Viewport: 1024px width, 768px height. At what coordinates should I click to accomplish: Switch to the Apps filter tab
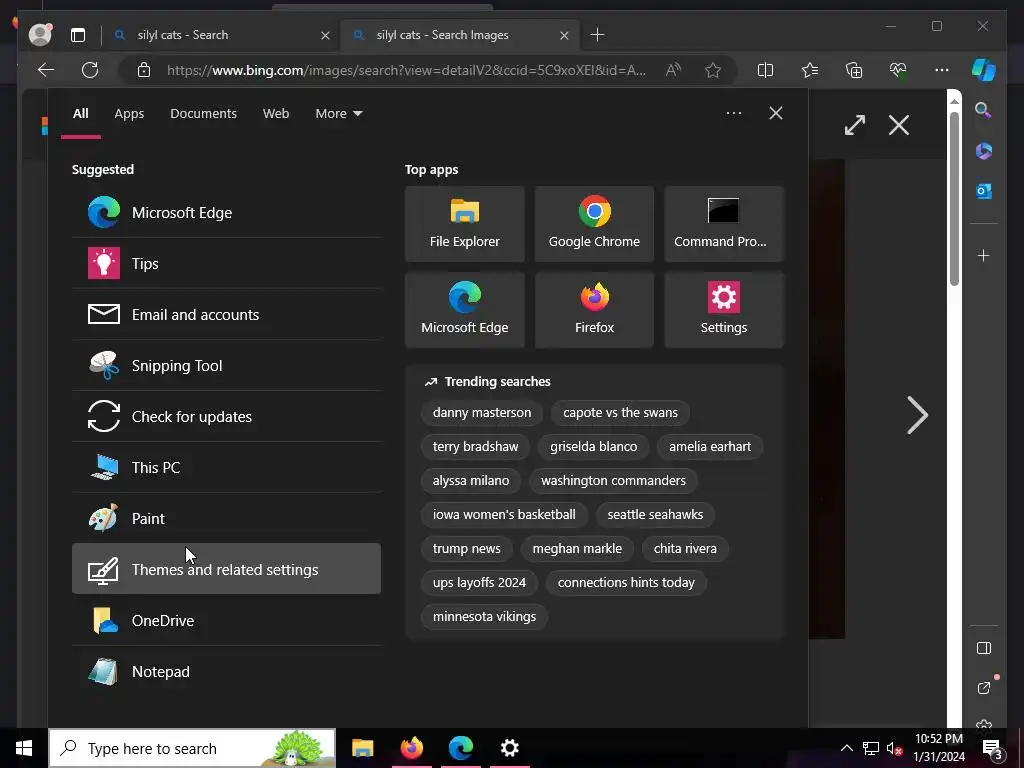coord(129,114)
